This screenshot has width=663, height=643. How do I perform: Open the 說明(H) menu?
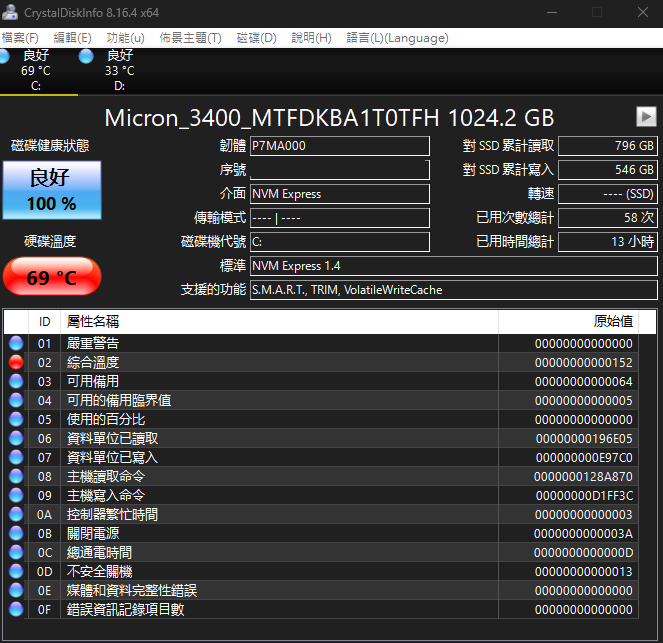tap(311, 38)
